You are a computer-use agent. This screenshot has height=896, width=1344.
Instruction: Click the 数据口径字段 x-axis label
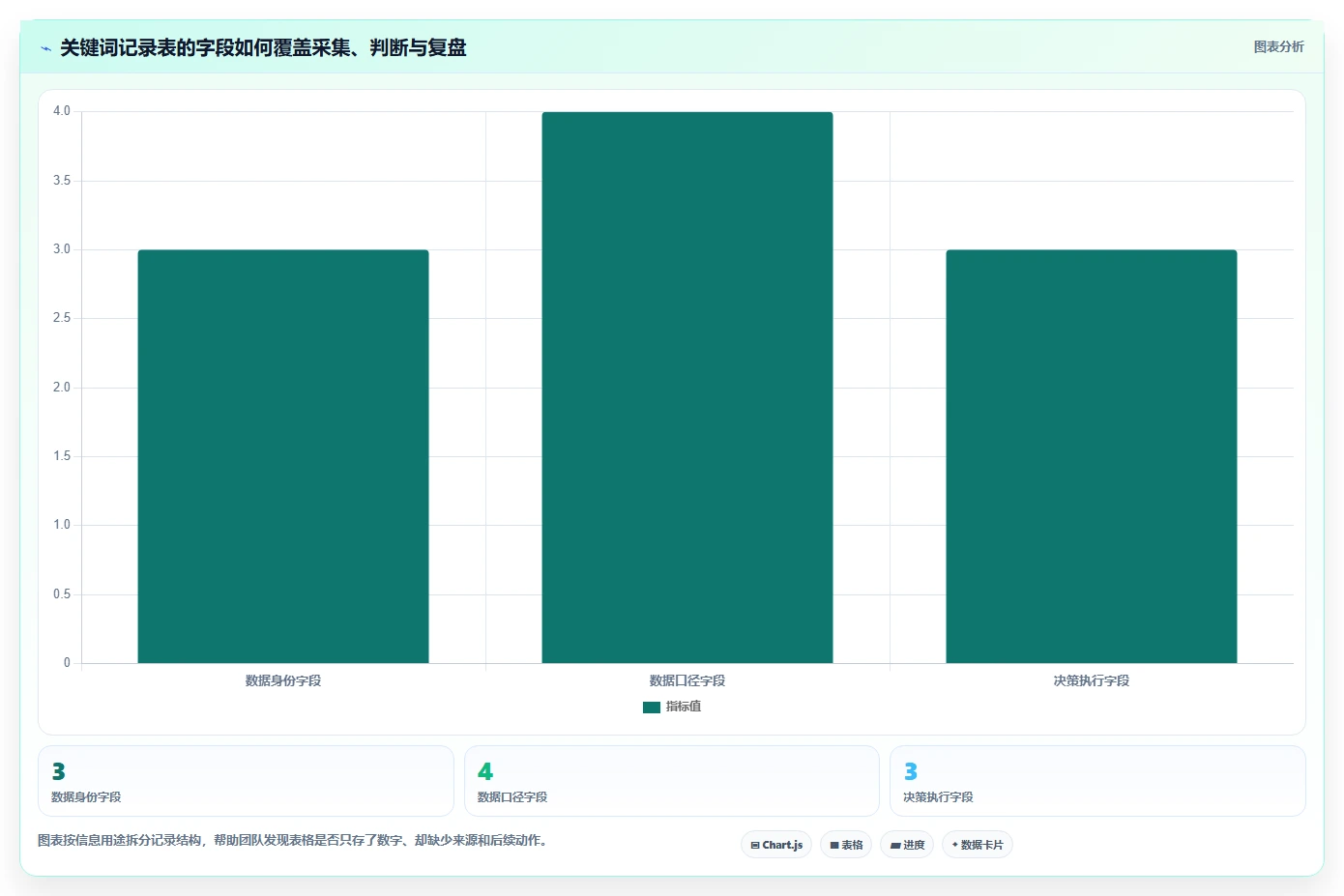[x=687, y=680]
